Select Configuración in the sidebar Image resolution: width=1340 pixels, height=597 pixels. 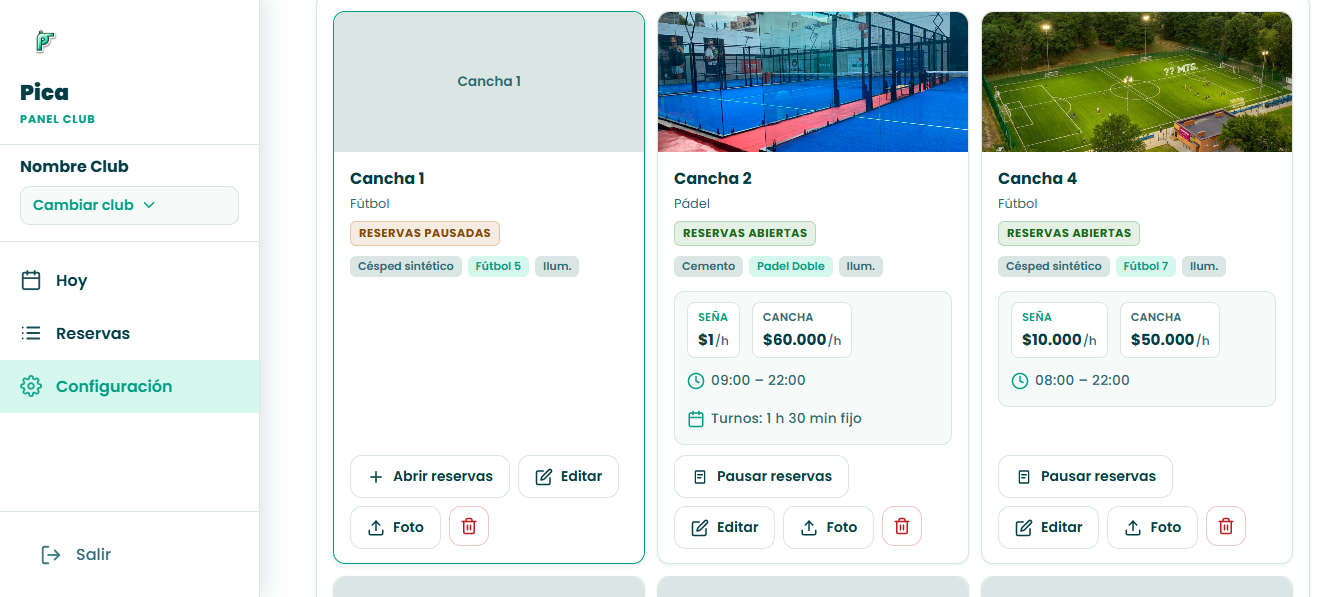point(129,386)
